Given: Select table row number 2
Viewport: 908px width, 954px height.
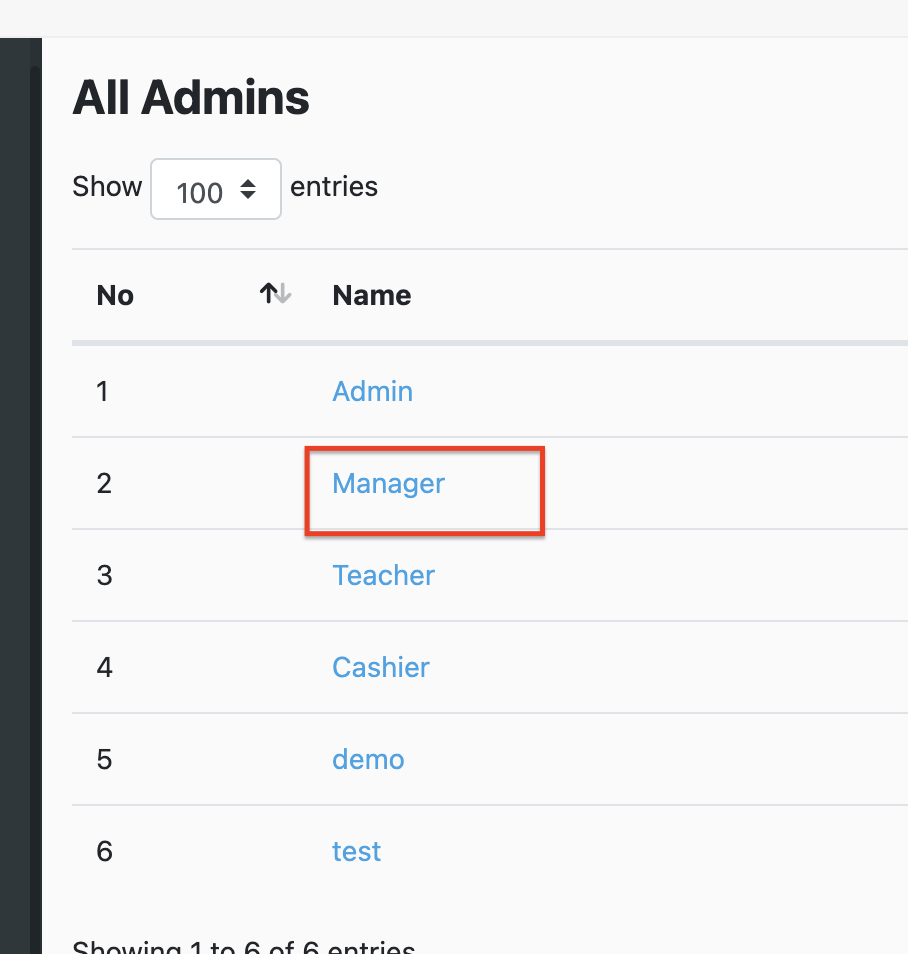Looking at the screenshot, I should tap(490, 483).
